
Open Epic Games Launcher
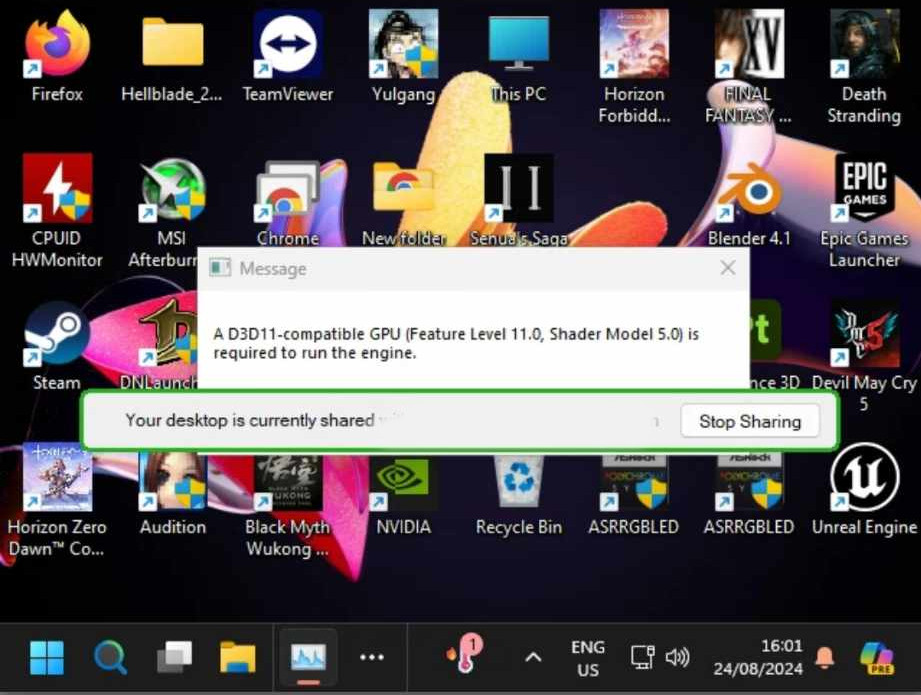coord(864,210)
